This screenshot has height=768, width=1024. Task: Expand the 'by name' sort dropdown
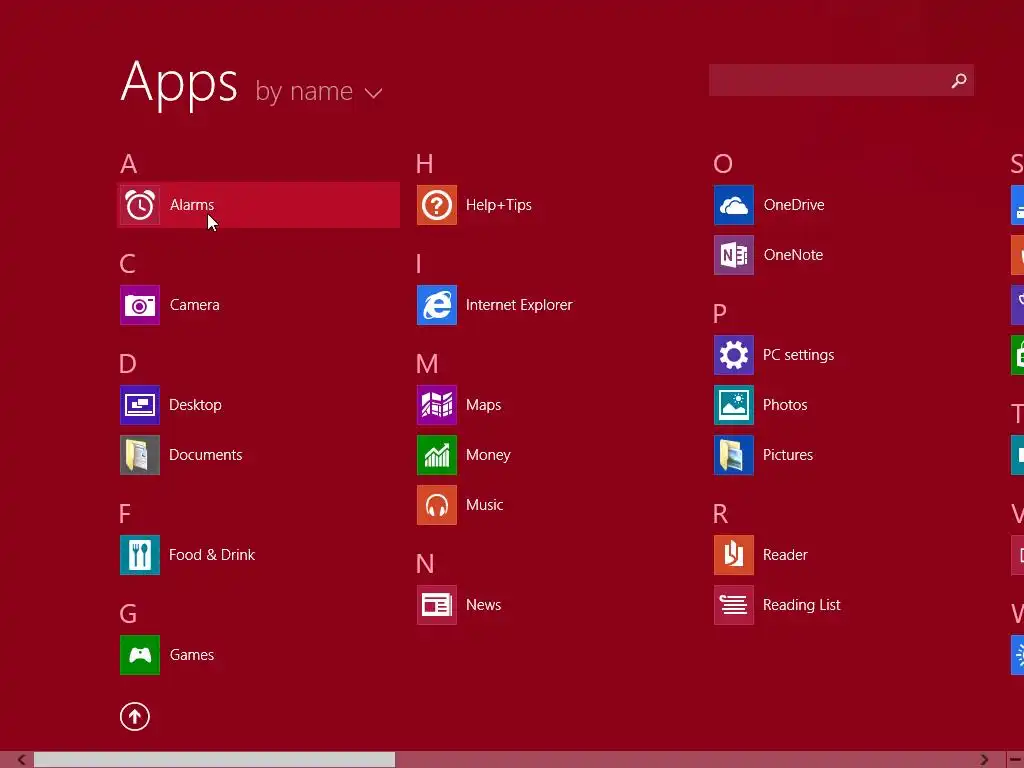point(319,91)
